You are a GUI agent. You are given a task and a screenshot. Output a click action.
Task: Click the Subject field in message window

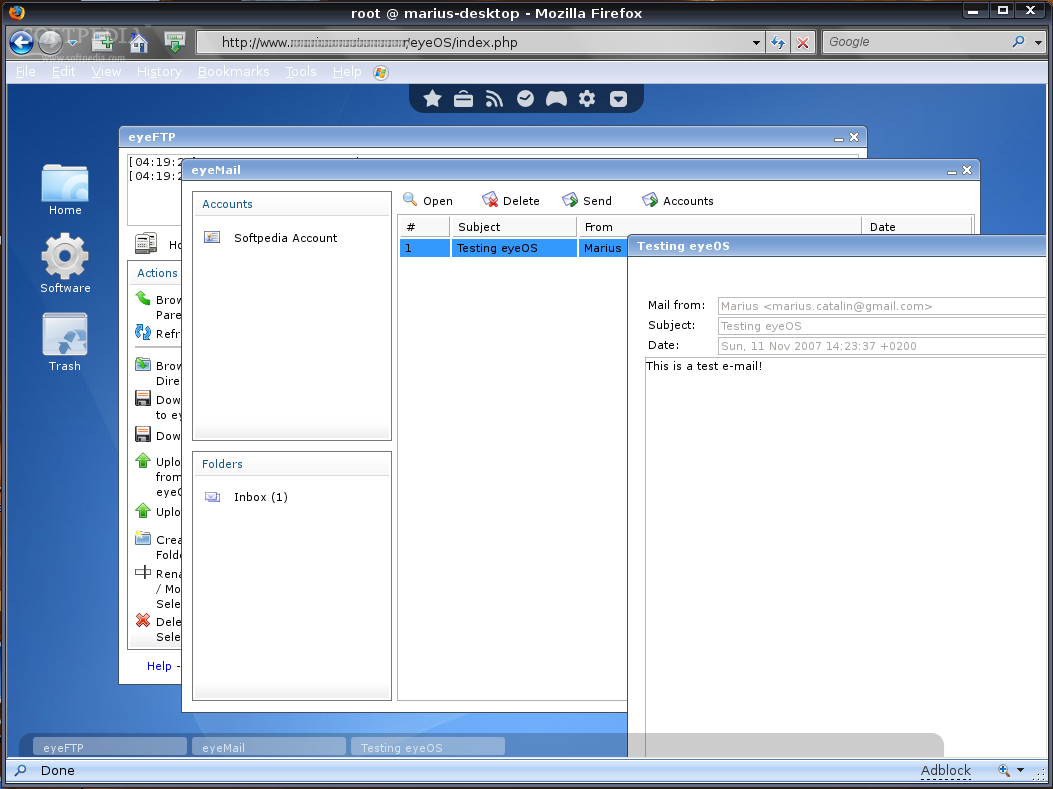[x=882, y=326]
